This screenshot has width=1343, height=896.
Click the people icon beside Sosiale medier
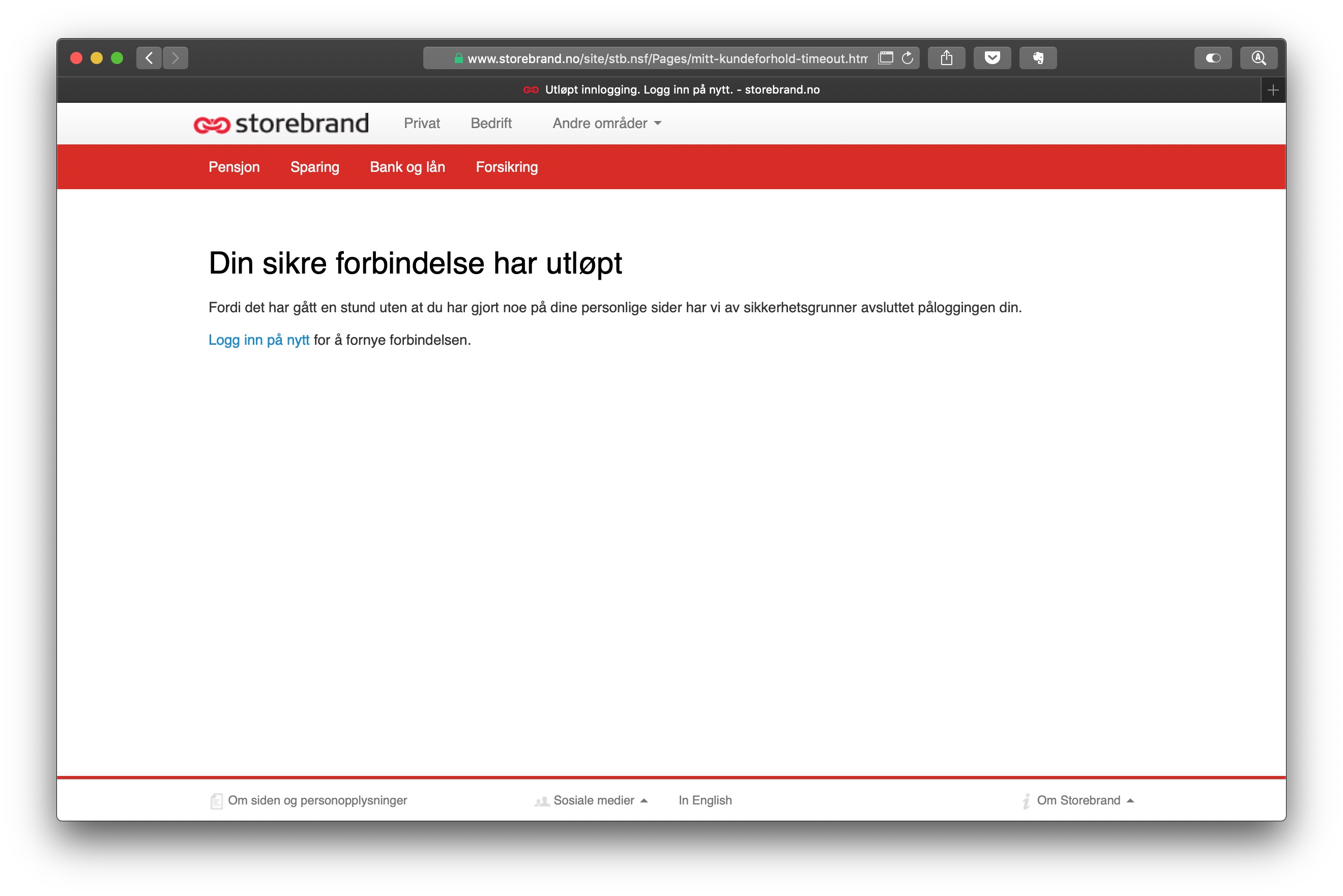coord(541,801)
